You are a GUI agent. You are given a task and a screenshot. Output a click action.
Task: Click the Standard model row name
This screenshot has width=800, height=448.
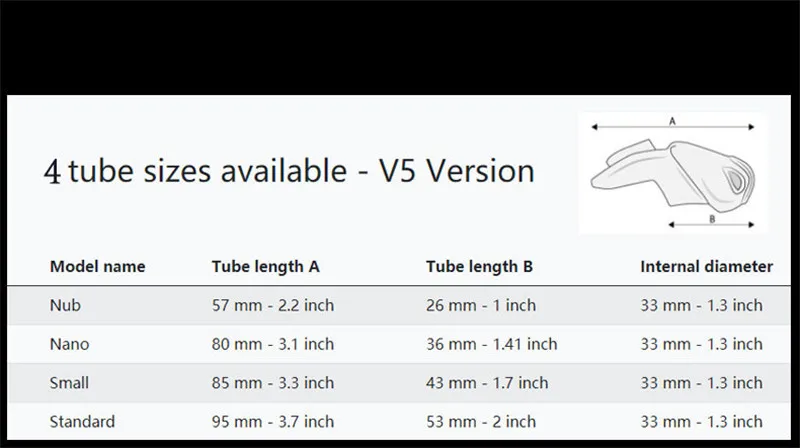[82, 421]
